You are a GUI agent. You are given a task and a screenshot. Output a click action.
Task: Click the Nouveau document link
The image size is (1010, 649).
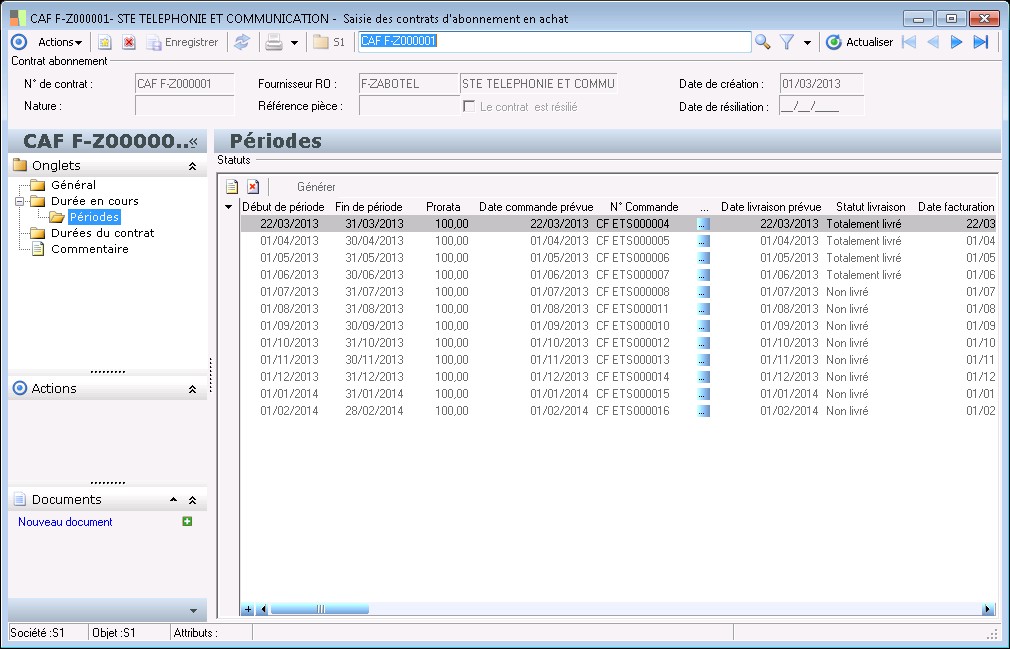[x=65, y=522]
